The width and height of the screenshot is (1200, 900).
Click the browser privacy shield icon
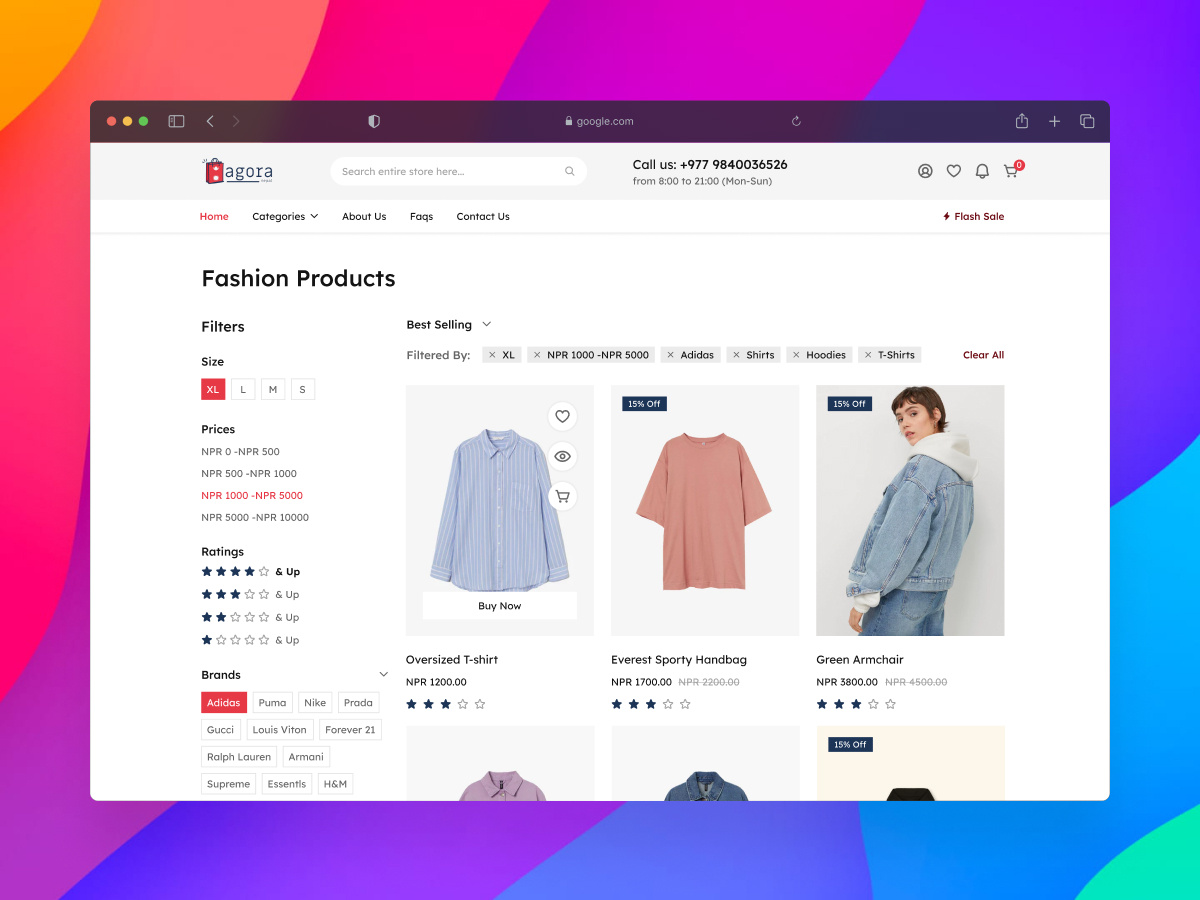(374, 121)
